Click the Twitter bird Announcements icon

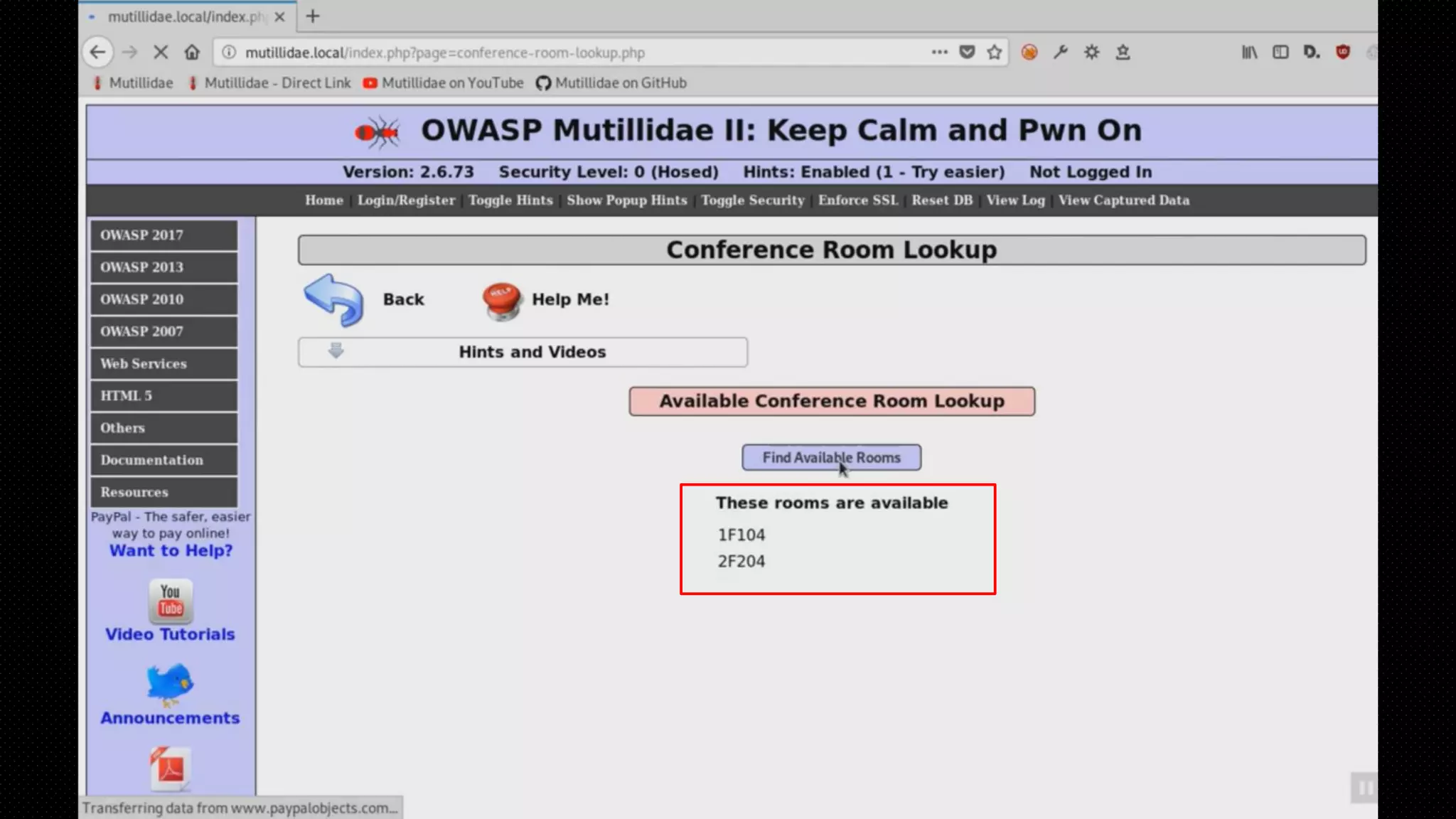(169, 684)
